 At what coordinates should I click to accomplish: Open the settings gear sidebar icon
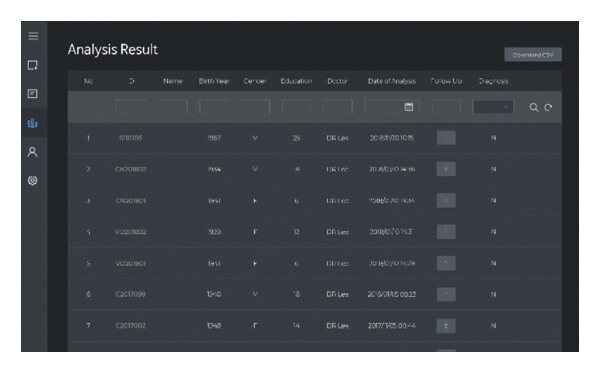point(33,180)
